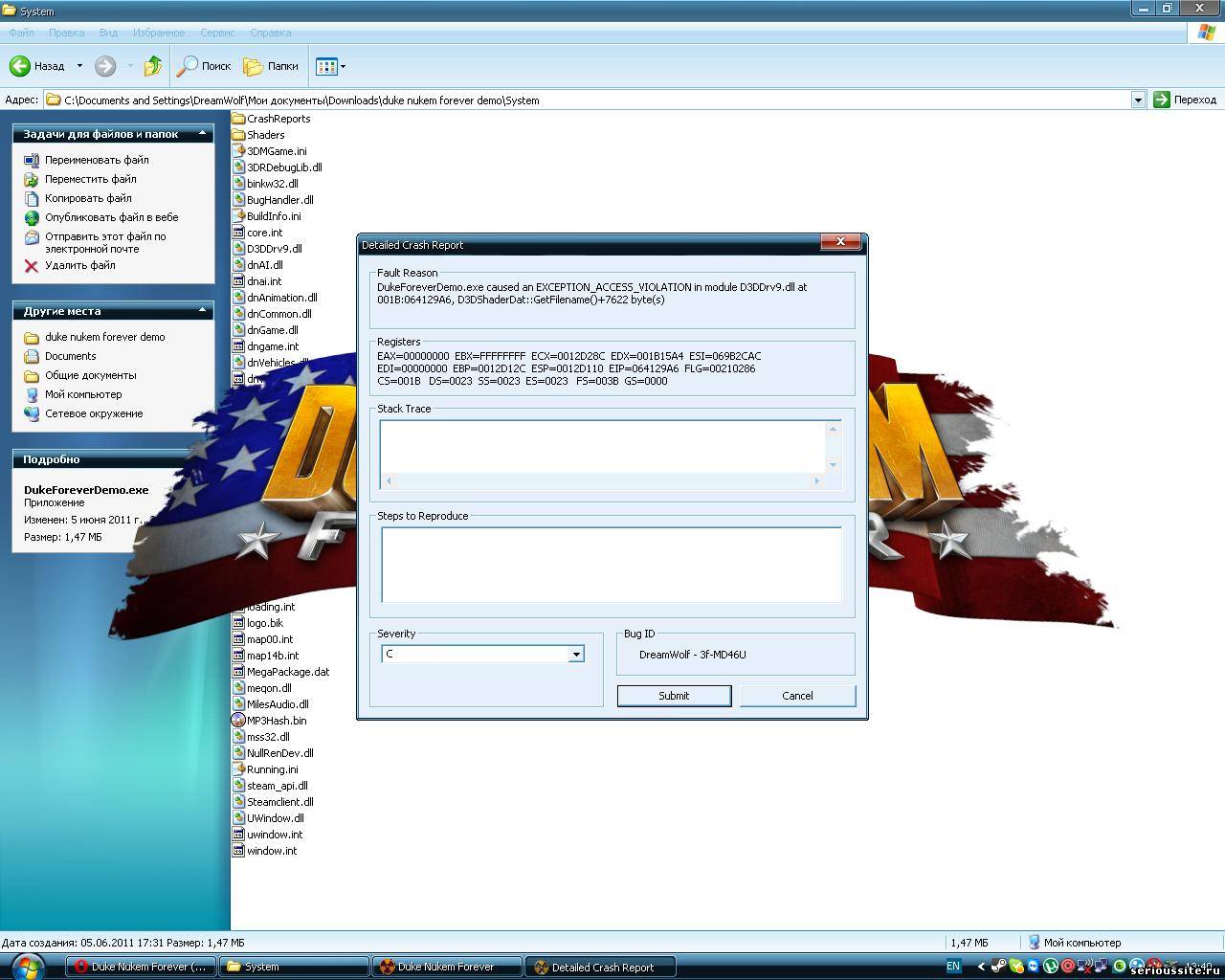
Task: Collapse the Другие места panel
Action: coord(202,311)
